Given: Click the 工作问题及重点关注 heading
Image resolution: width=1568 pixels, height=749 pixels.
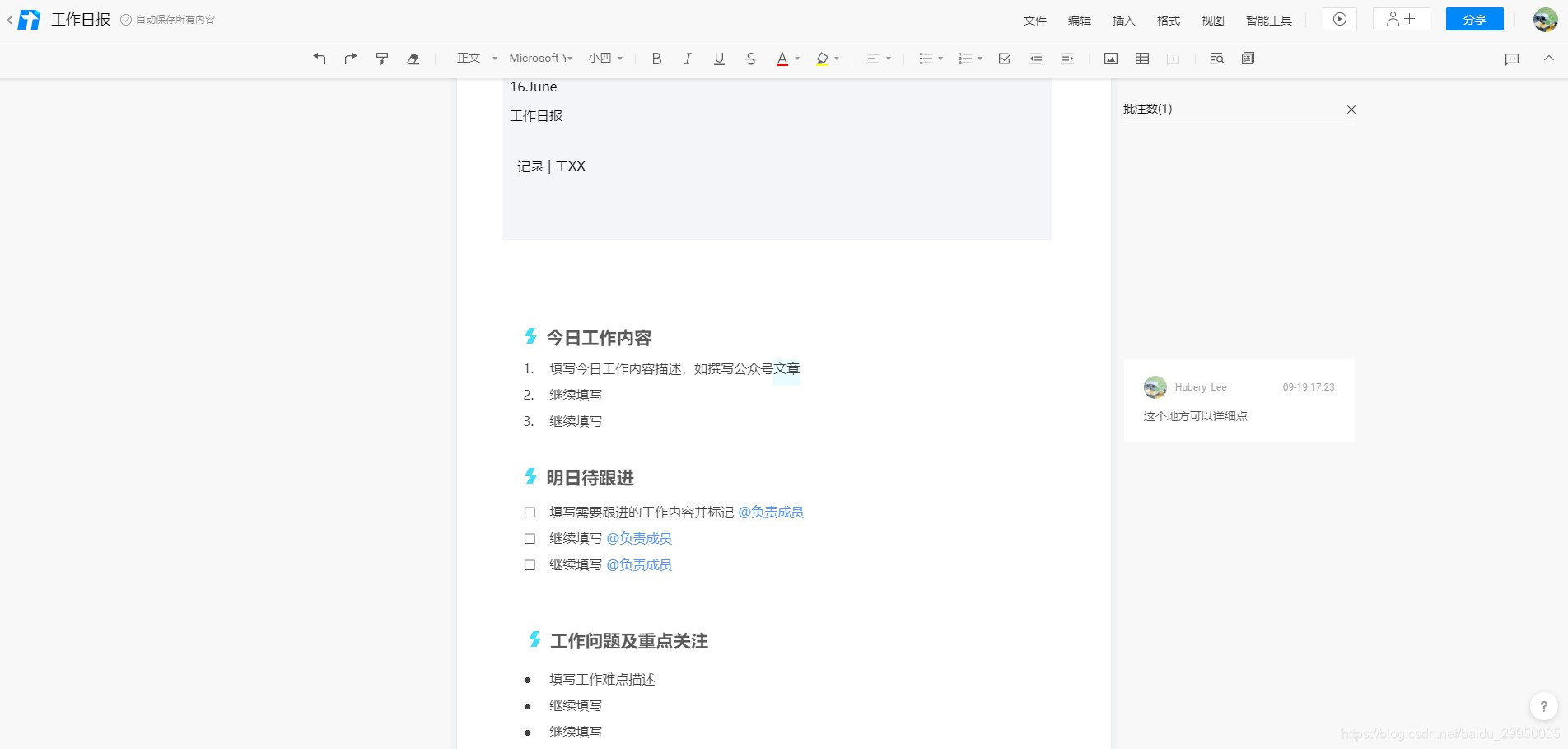Looking at the screenshot, I should pyautogui.click(x=629, y=641).
